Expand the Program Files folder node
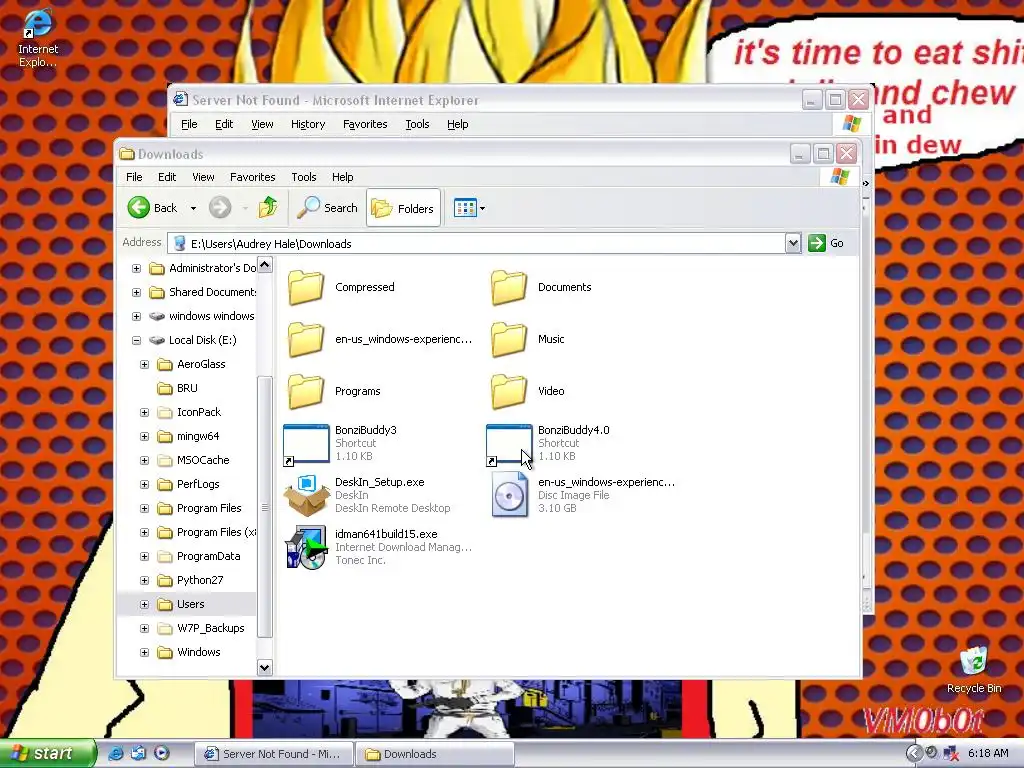Image resolution: width=1024 pixels, height=768 pixels. tap(144, 508)
